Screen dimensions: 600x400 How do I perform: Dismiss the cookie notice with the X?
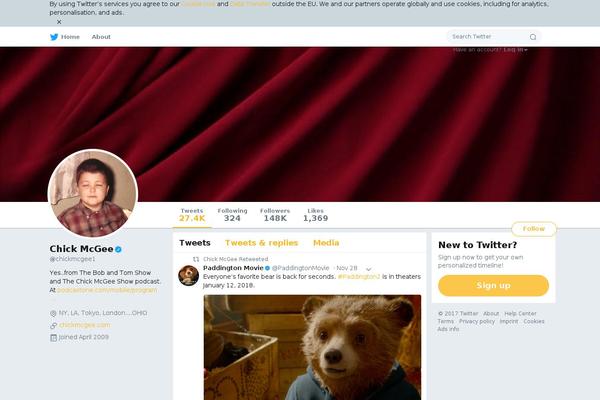point(59,22)
